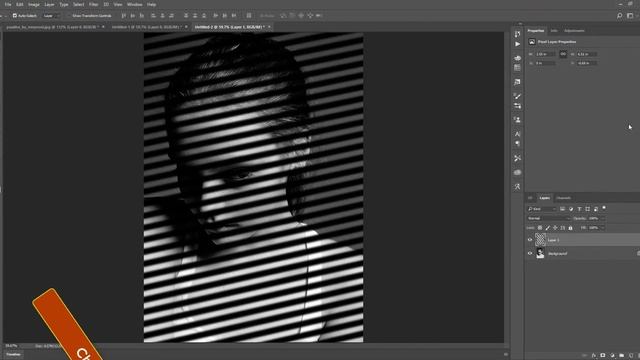Filter layers by adjustment layers
Screen dimensions: 640x360
571,209
